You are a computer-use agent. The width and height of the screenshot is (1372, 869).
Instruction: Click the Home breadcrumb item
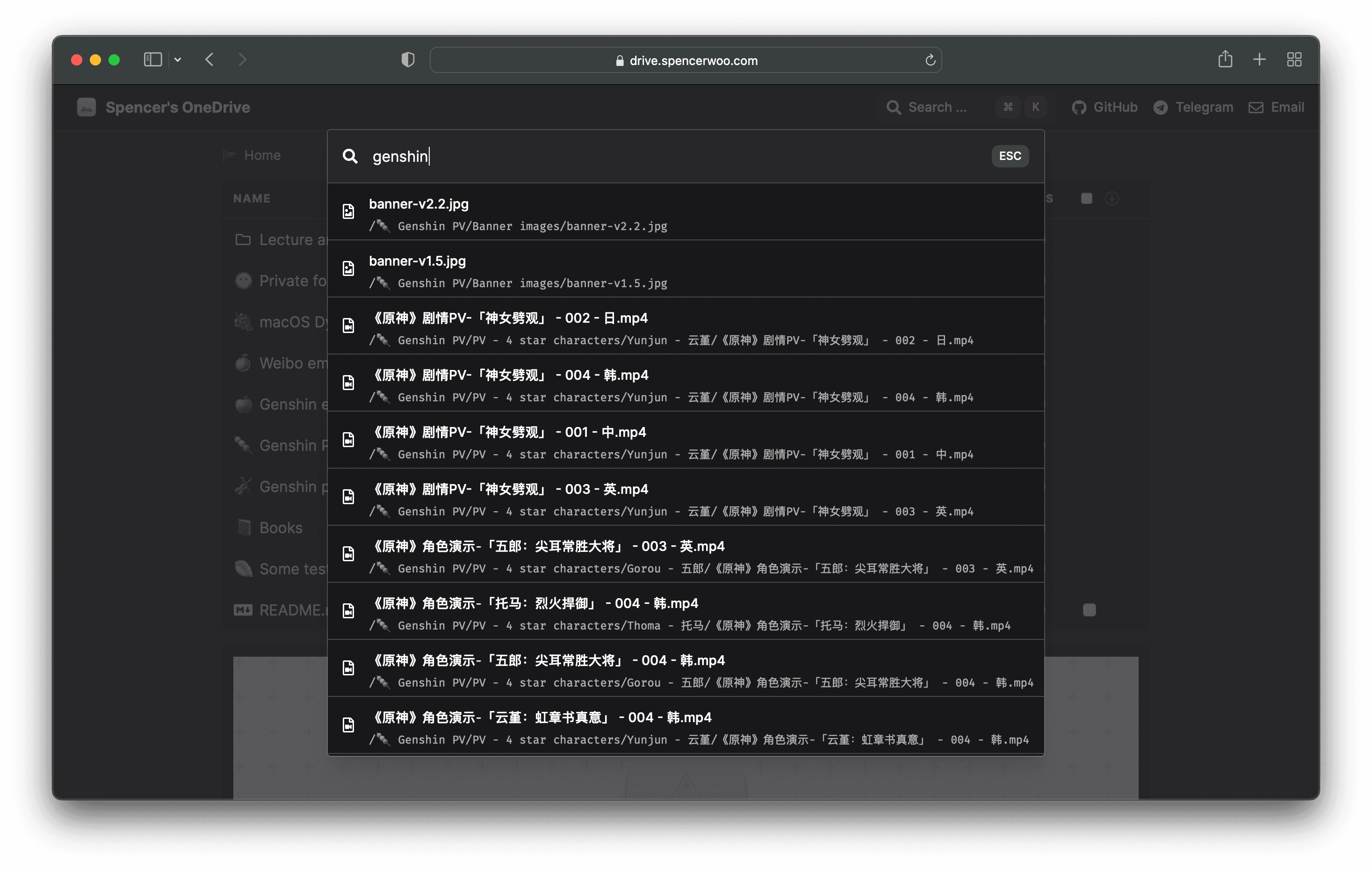tap(261, 155)
